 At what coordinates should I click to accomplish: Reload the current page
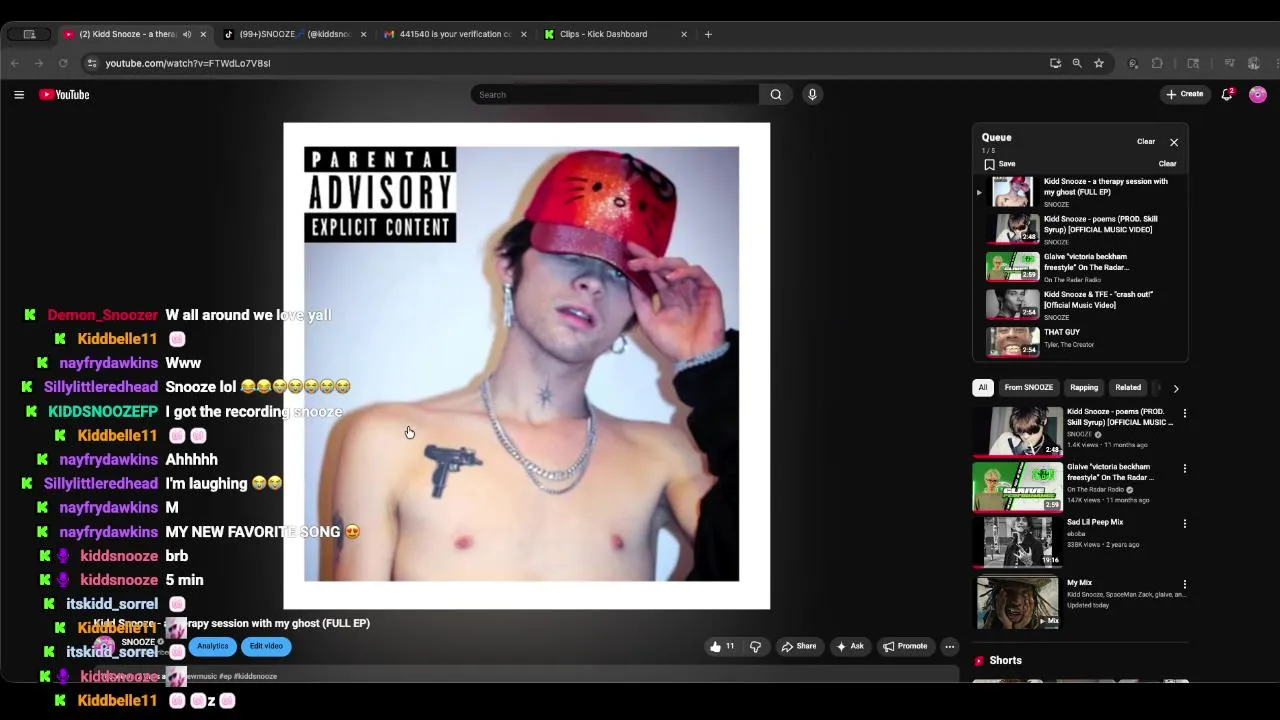click(63, 63)
